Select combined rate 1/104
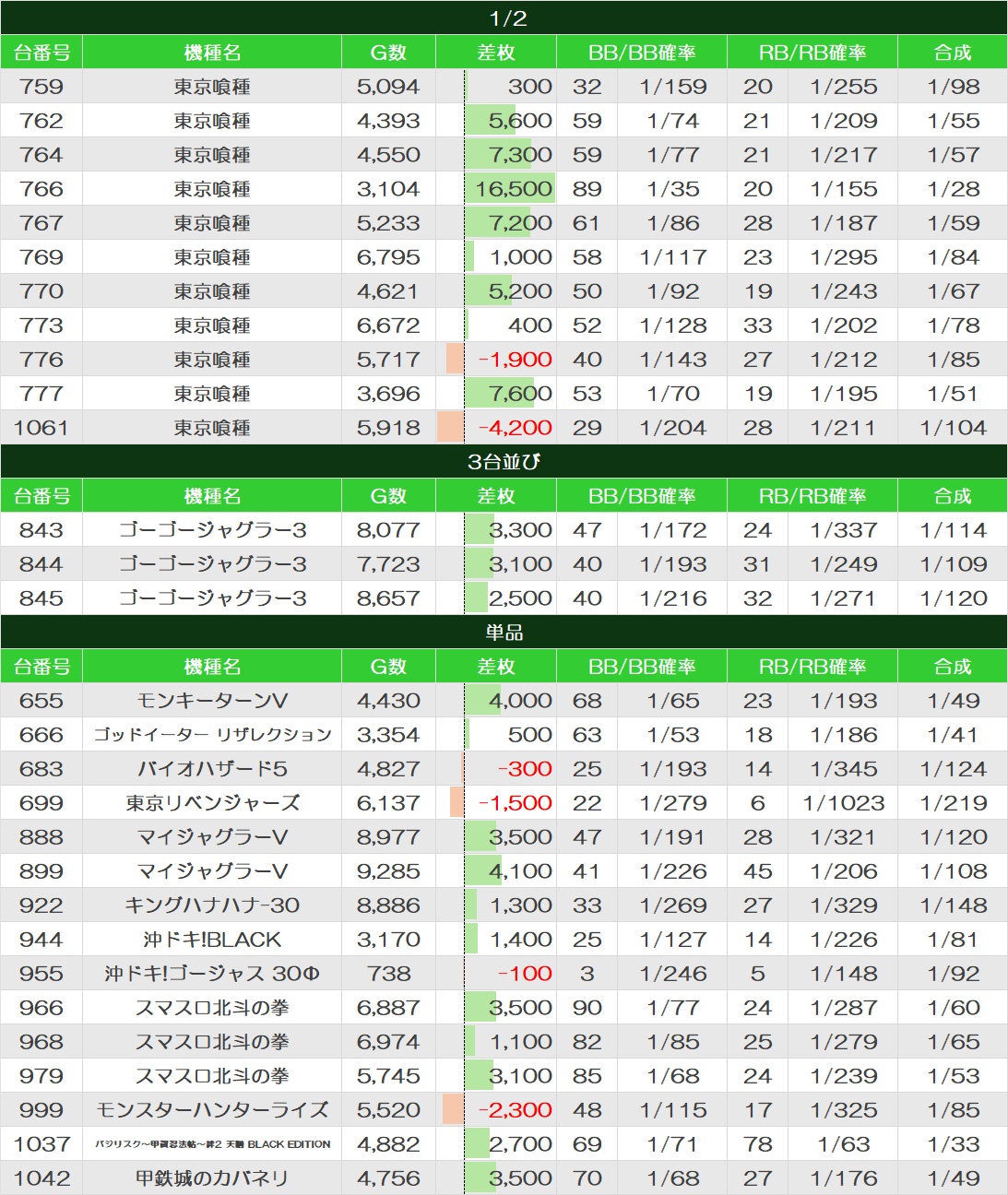The width and height of the screenshot is (1008, 1195). [954, 428]
